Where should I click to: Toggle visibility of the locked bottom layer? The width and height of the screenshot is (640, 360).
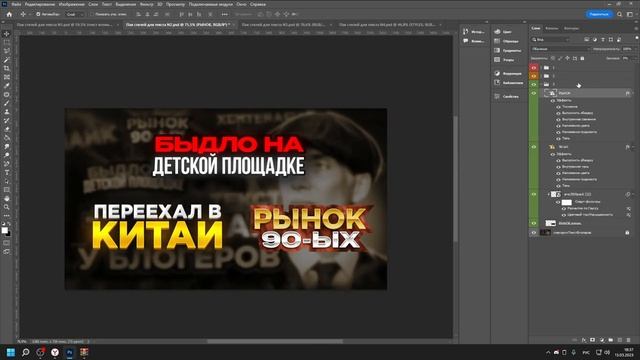click(533, 233)
